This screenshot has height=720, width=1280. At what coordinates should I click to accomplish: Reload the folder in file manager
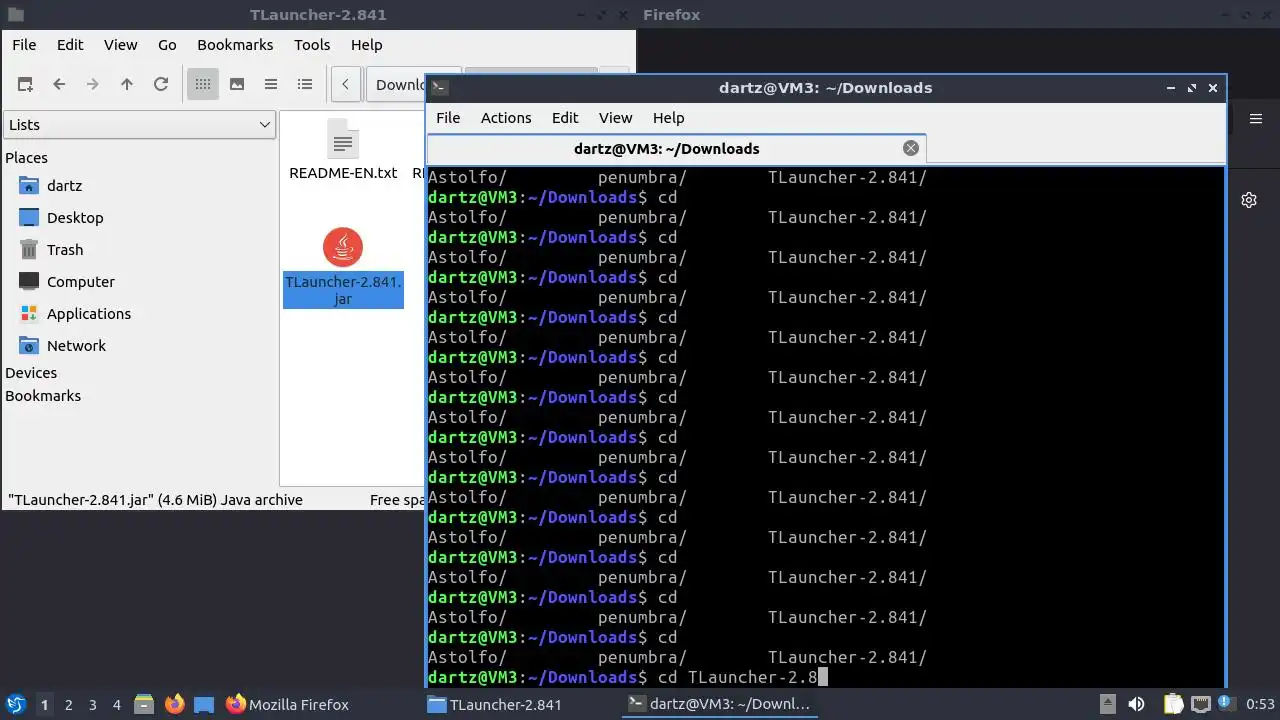pyautogui.click(x=161, y=85)
